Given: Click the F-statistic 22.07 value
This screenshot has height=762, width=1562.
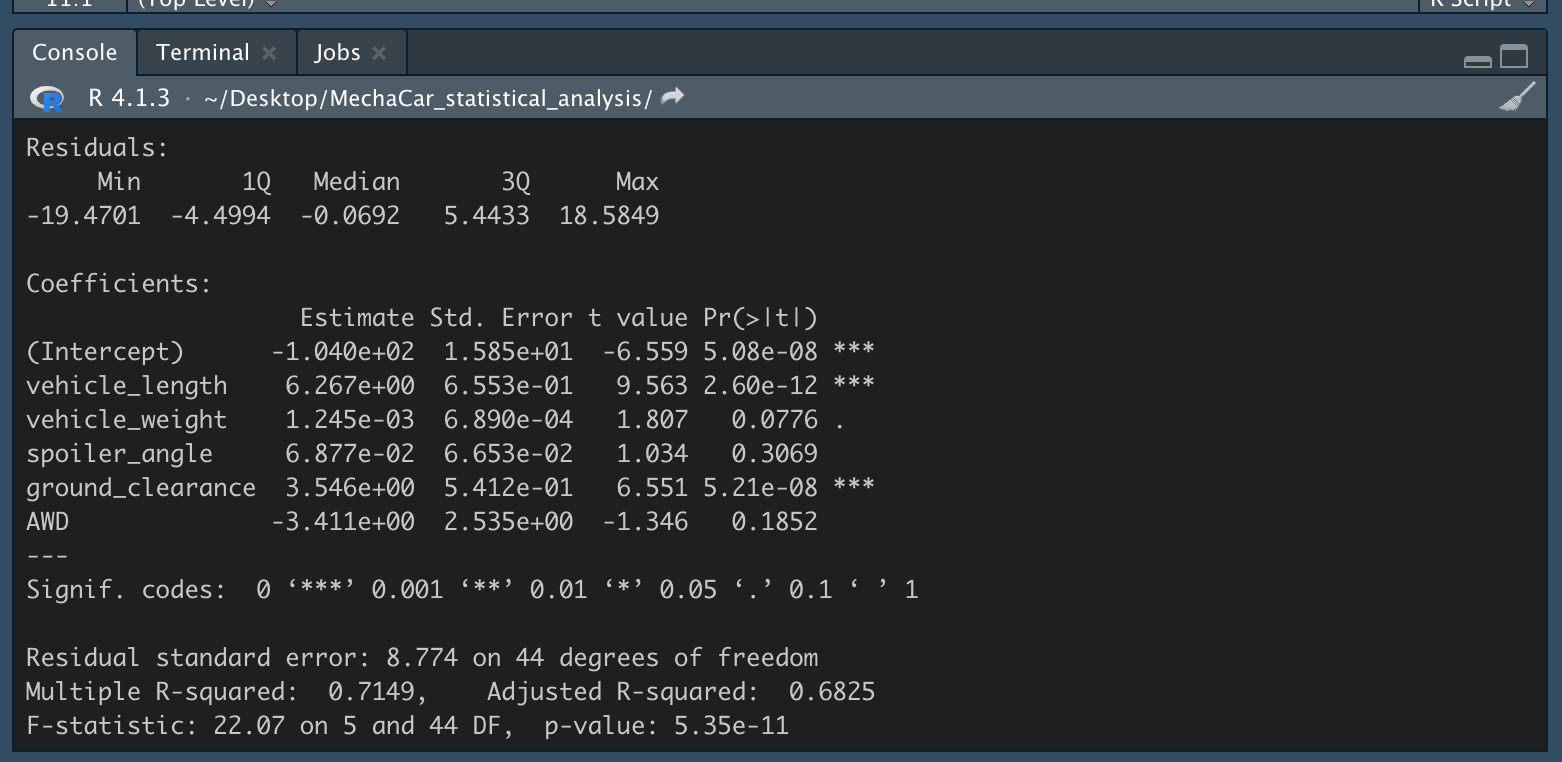Looking at the screenshot, I should (x=249, y=726).
